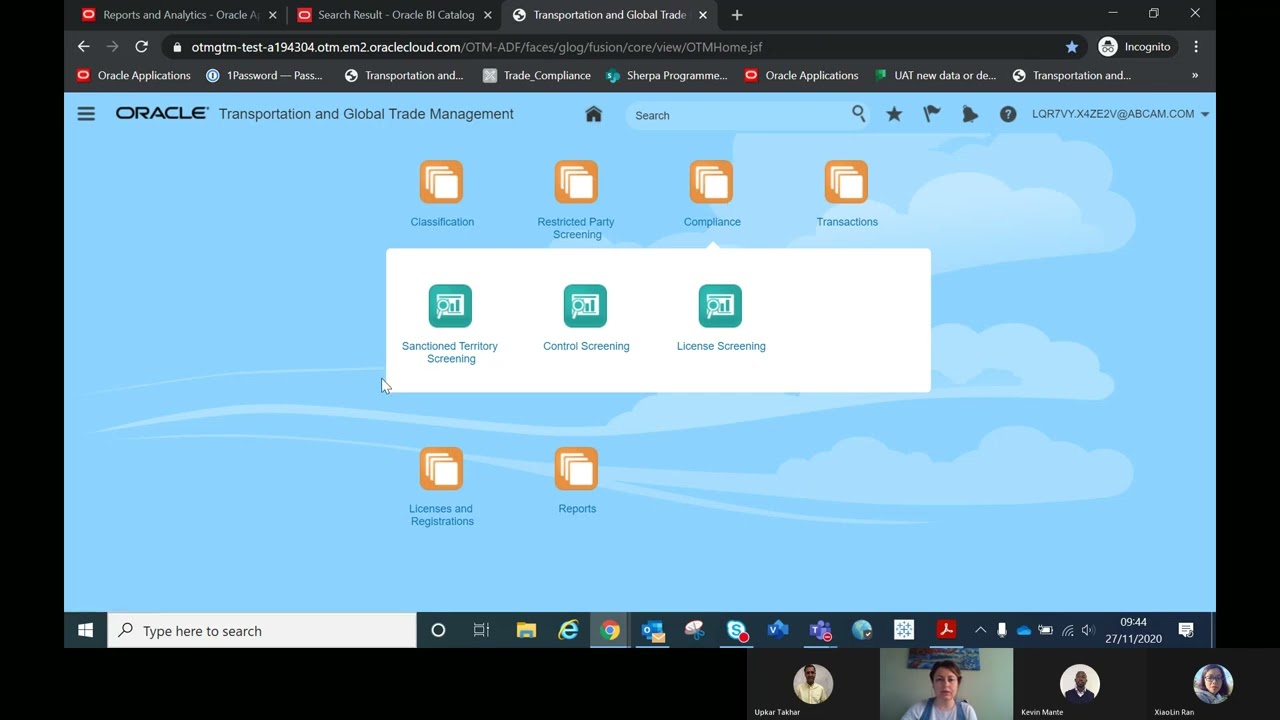Screen dimensions: 1280x720
Task: Open Chrome three-dot menu
Action: tap(1196, 47)
